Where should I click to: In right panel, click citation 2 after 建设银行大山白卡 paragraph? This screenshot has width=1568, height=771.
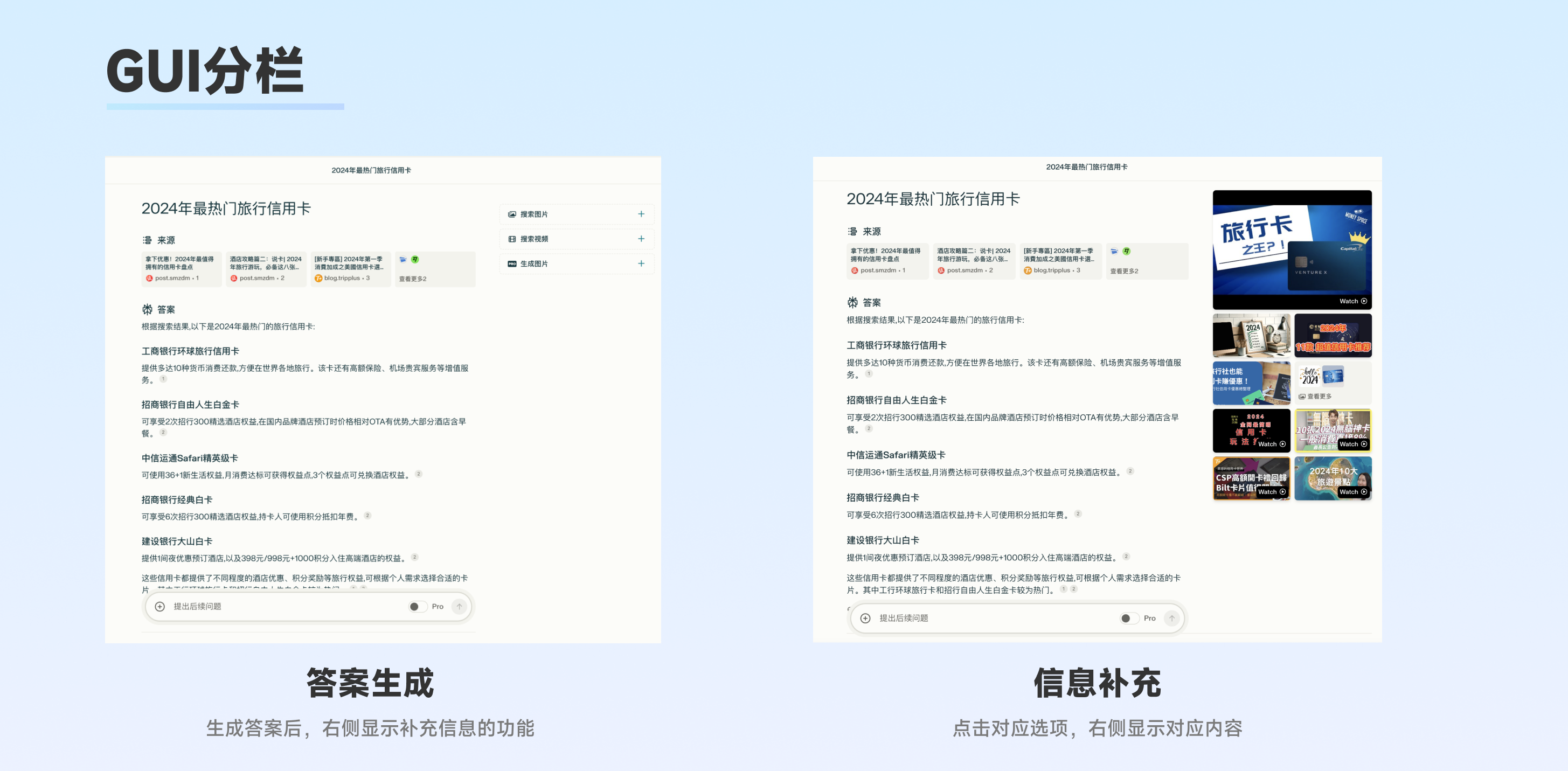[1126, 556]
